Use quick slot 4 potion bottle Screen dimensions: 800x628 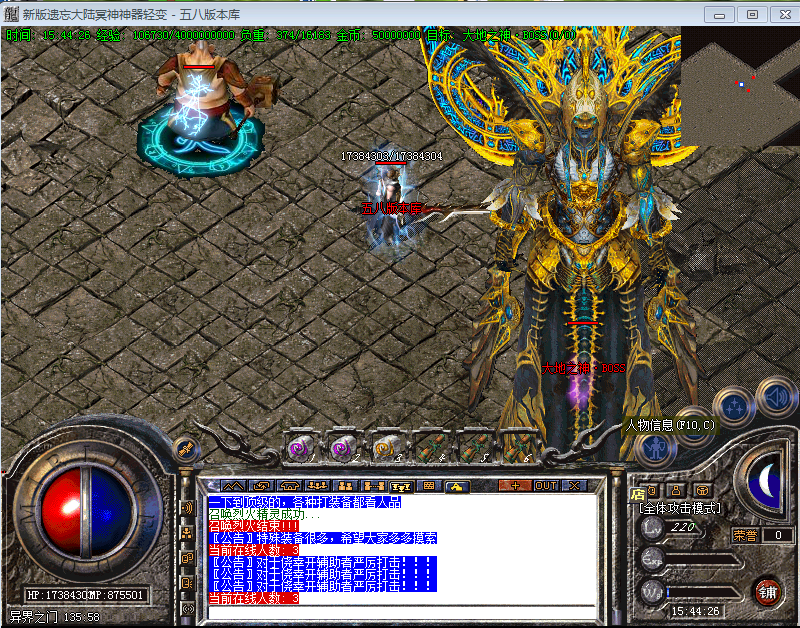[430, 448]
